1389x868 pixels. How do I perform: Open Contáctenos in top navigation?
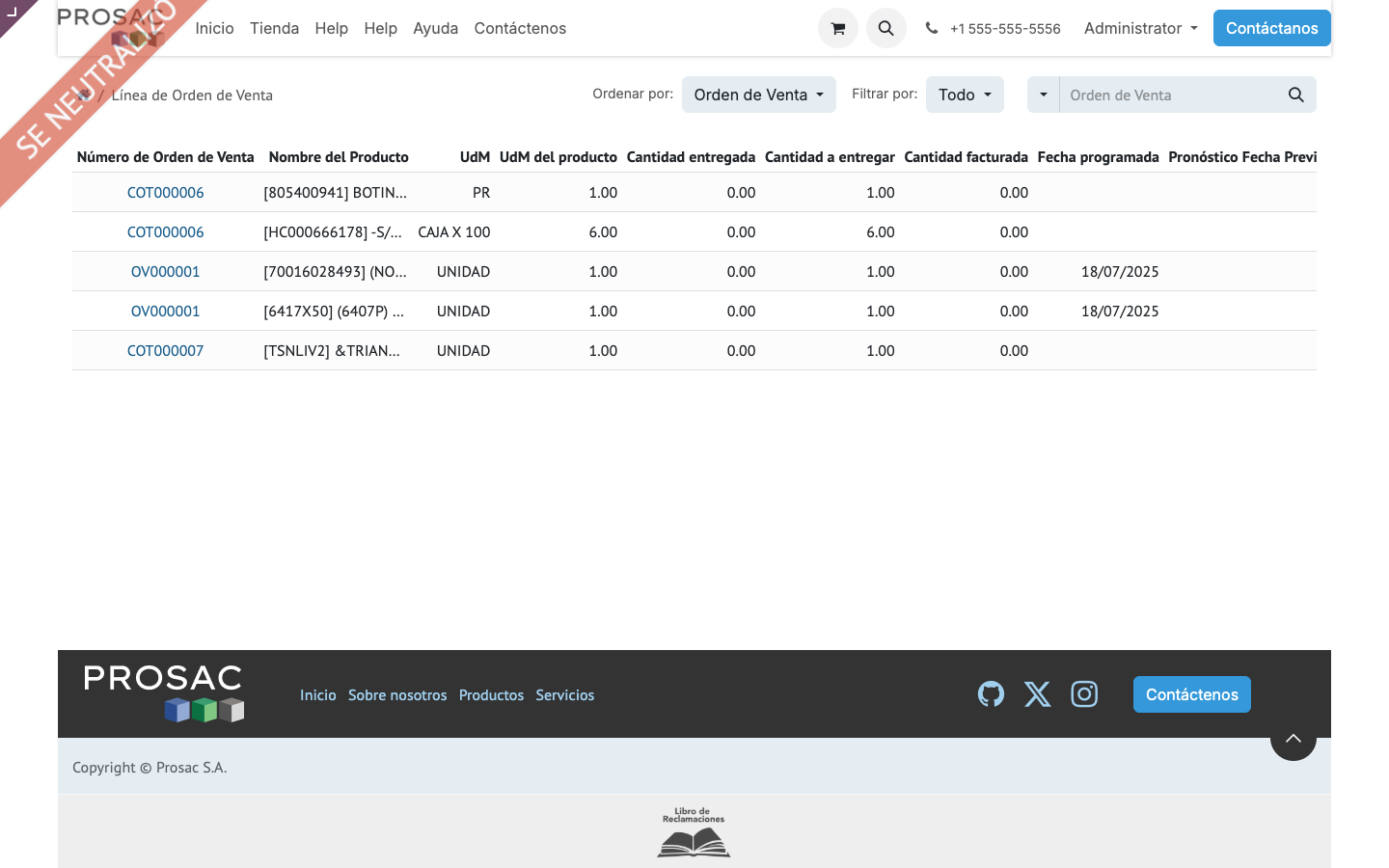point(520,28)
